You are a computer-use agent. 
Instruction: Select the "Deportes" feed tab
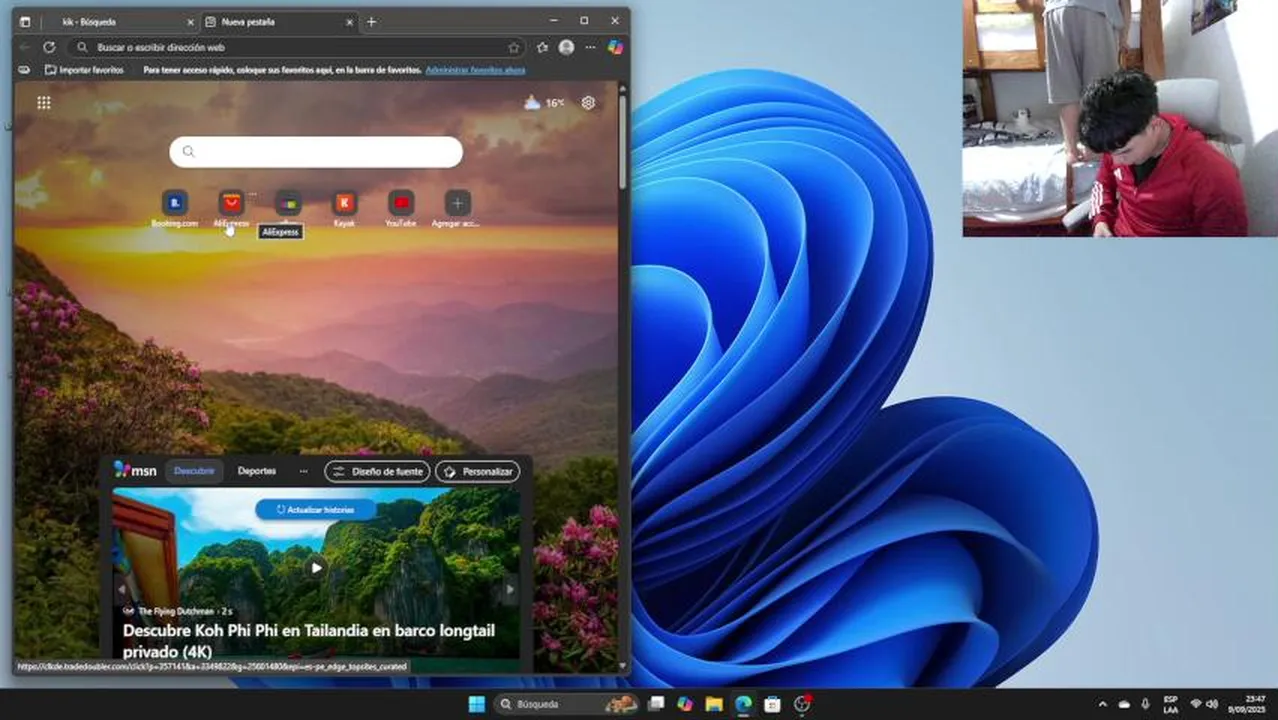257,471
